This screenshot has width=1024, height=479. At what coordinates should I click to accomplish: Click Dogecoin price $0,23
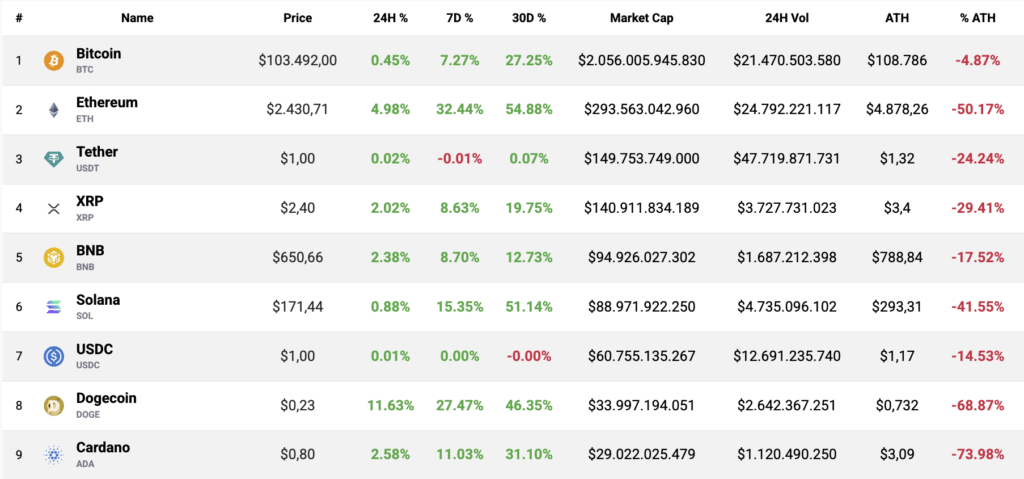coord(298,405)
